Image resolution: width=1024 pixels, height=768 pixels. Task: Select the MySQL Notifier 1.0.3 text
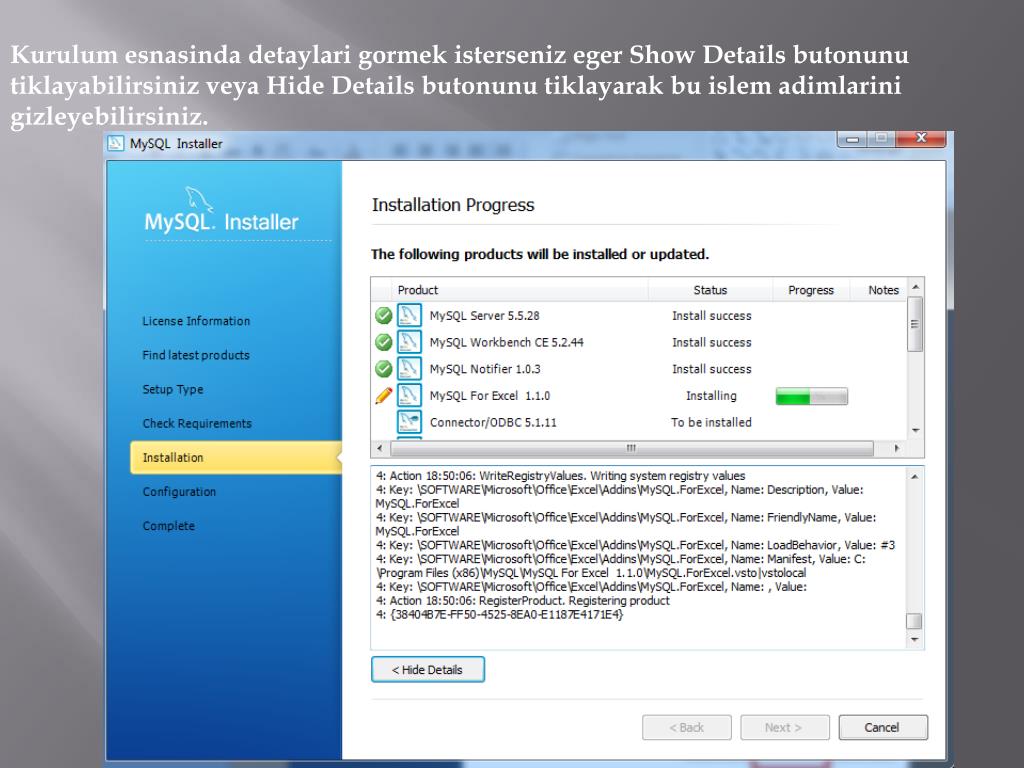click(x=485, y=369)
